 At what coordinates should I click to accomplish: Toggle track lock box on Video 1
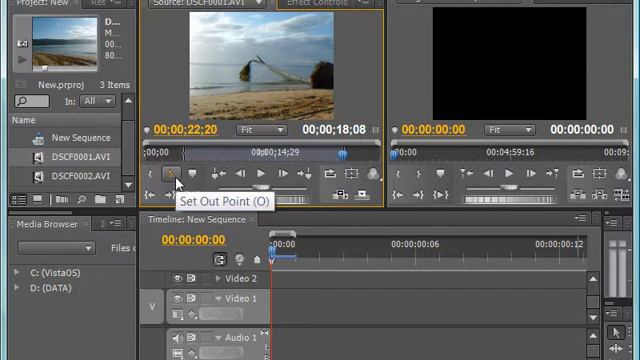[x=207, y=298]
